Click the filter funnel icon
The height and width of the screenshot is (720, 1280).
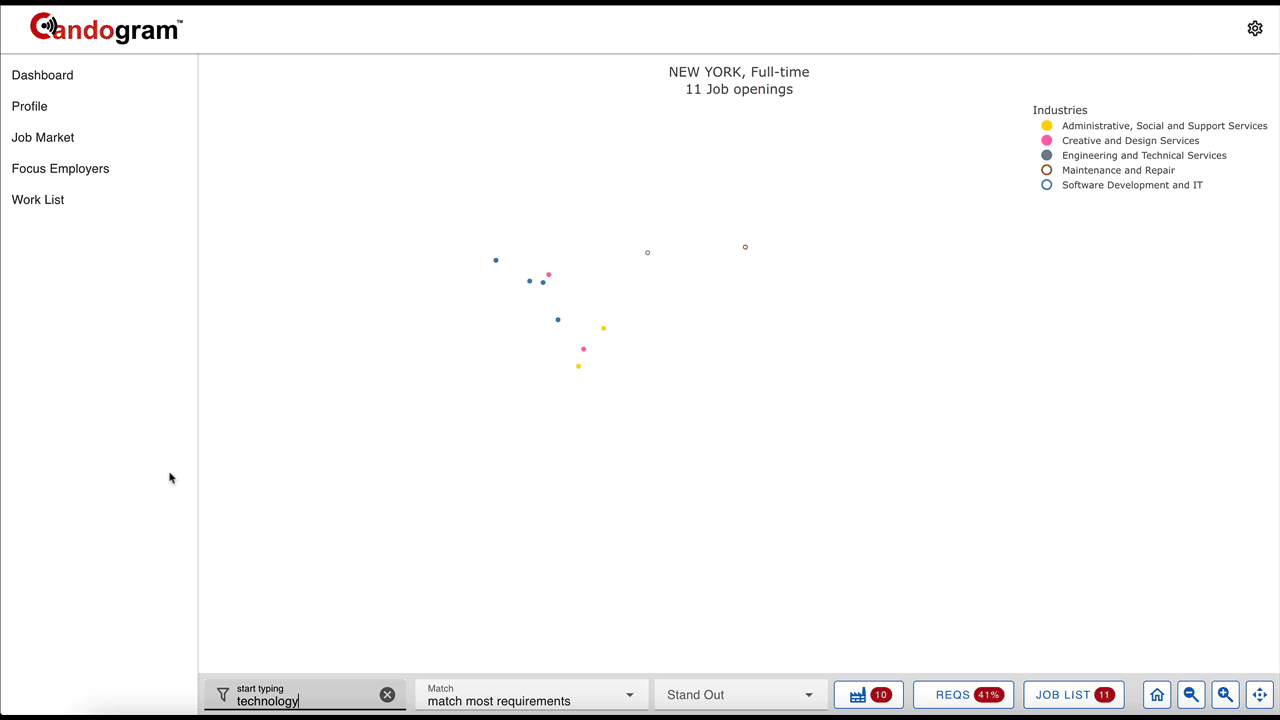(223, 694)
